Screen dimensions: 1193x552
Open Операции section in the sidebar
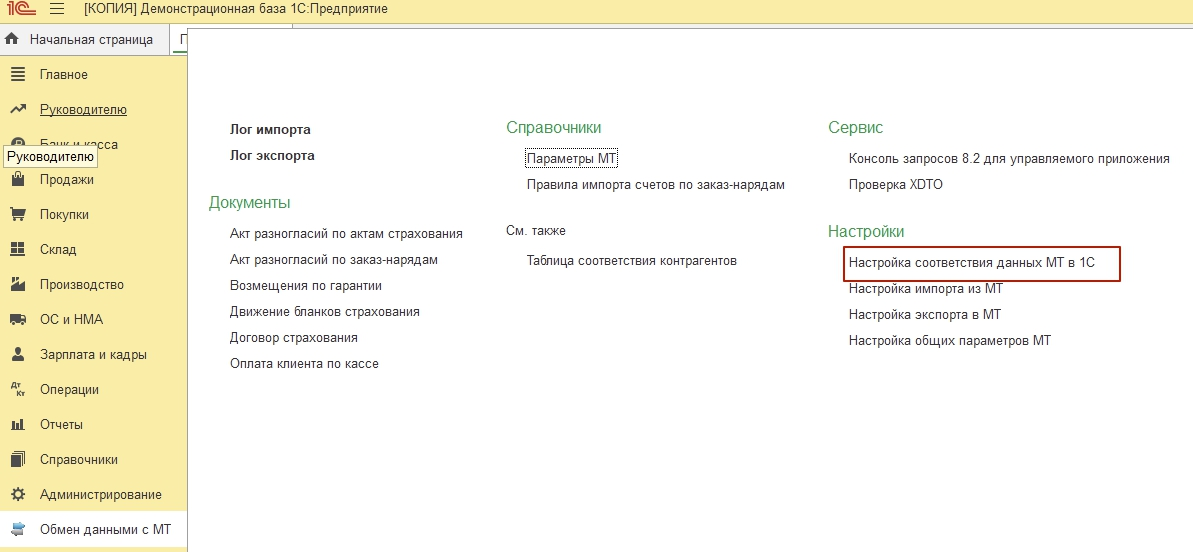[x=69, y=390]
